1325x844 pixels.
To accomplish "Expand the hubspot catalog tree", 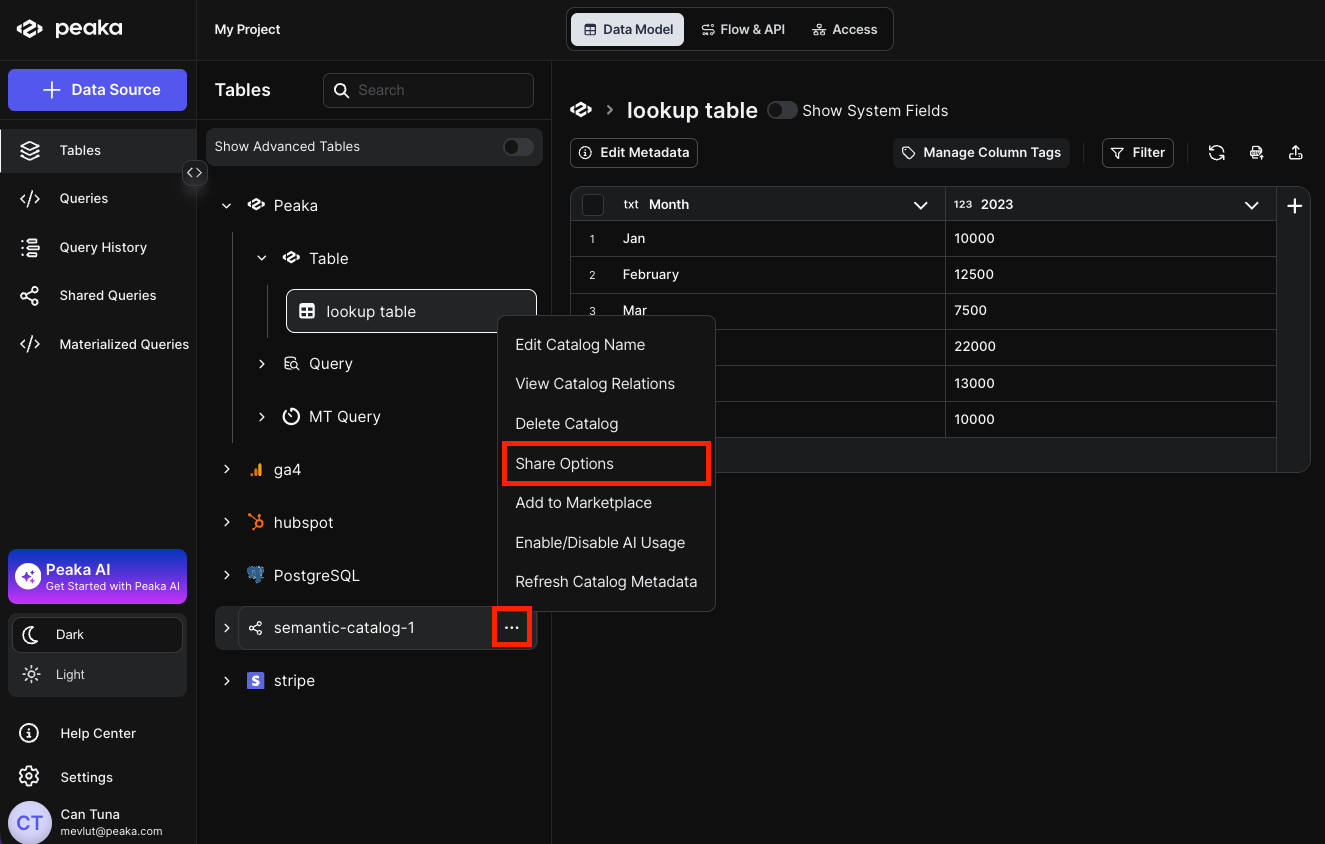I will 227,522.
